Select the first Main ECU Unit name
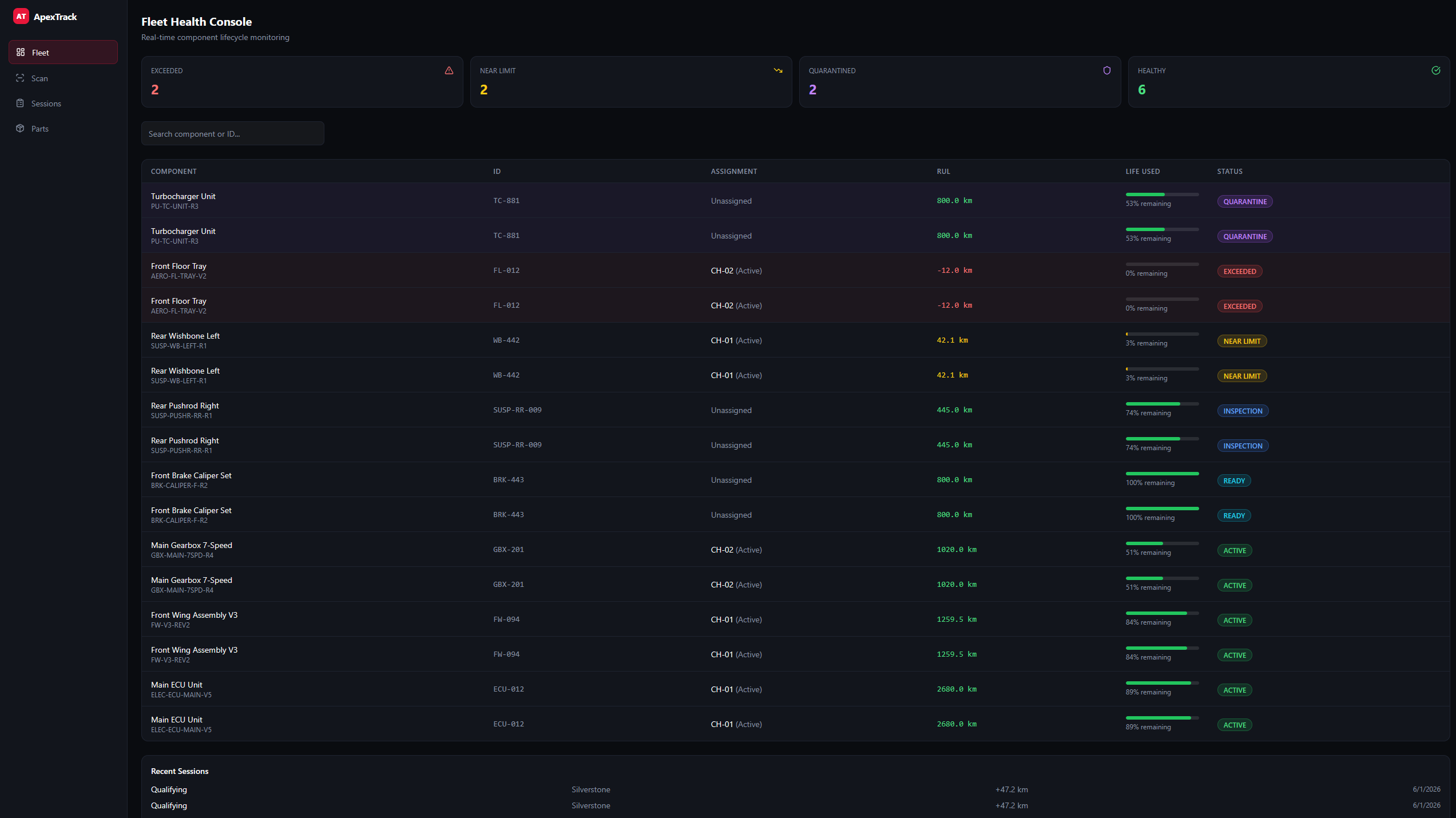Screen dimensions: 1456x818 point(177,685)
